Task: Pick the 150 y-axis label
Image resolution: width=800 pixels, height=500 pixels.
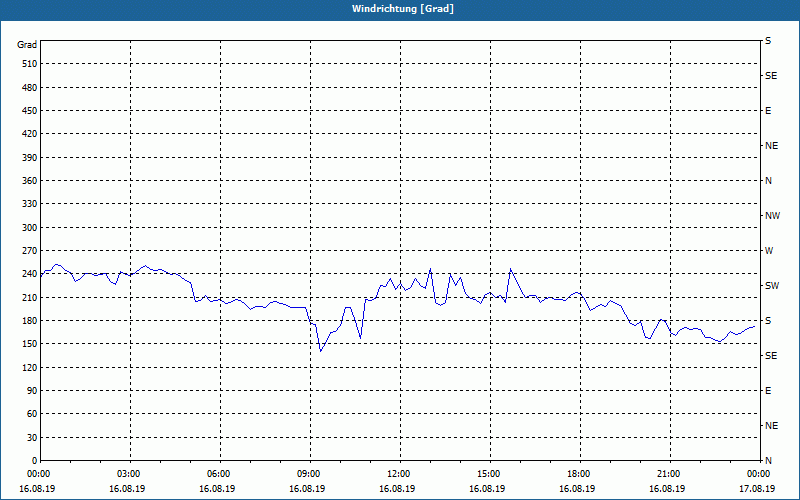Action: pyautogui.click(x=30, y=344)
